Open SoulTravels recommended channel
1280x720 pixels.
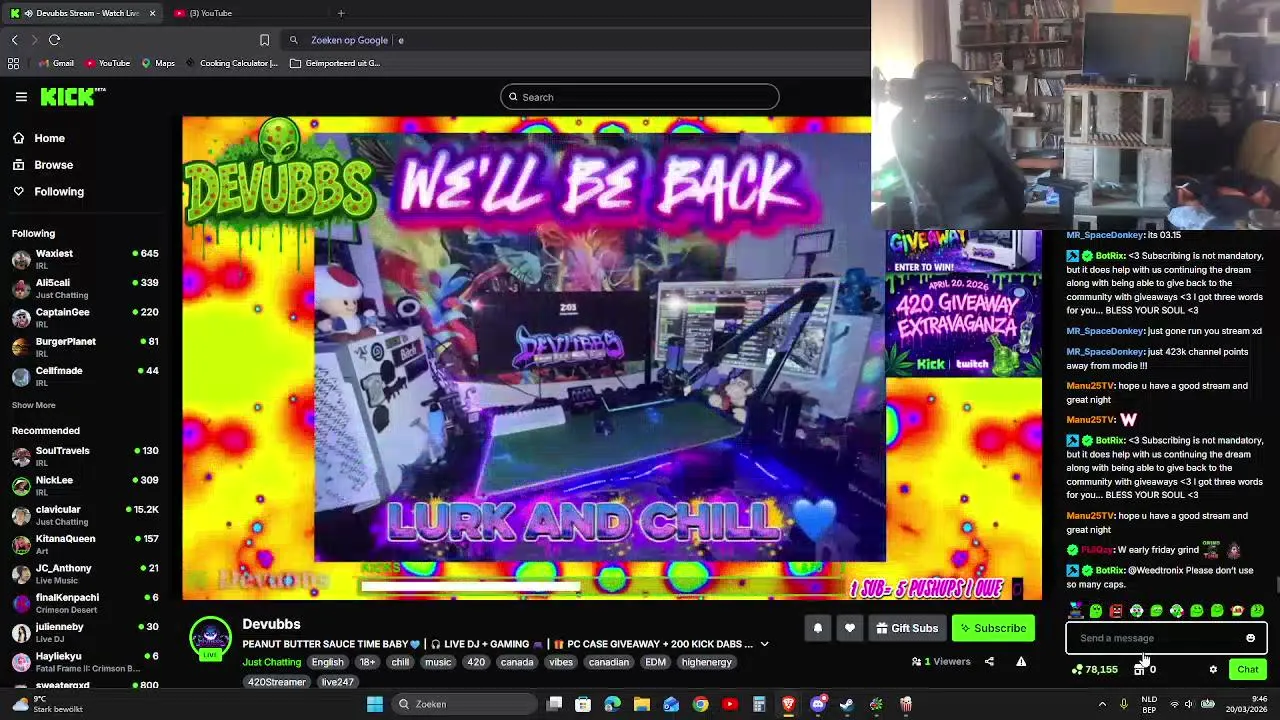pyautogui.click(x=85, y=456)
